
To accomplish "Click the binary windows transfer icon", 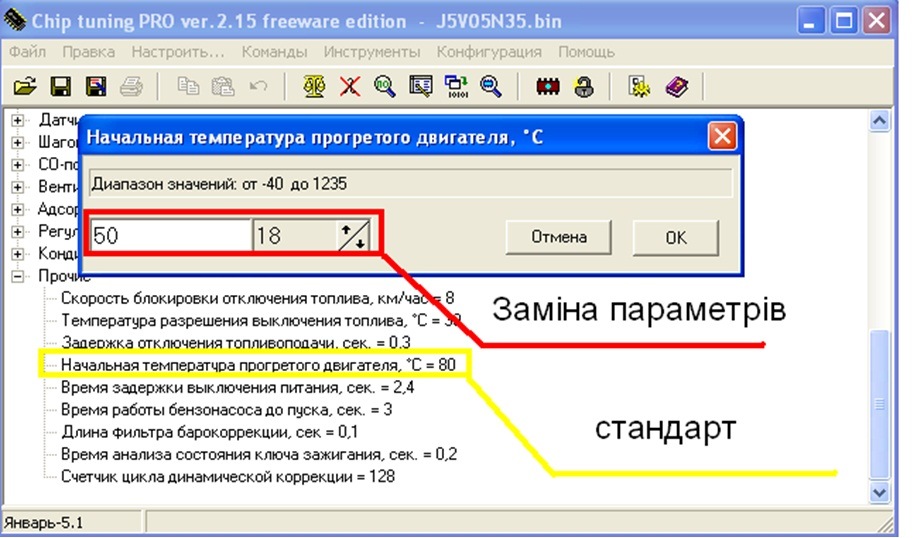I will pos(456,86).
